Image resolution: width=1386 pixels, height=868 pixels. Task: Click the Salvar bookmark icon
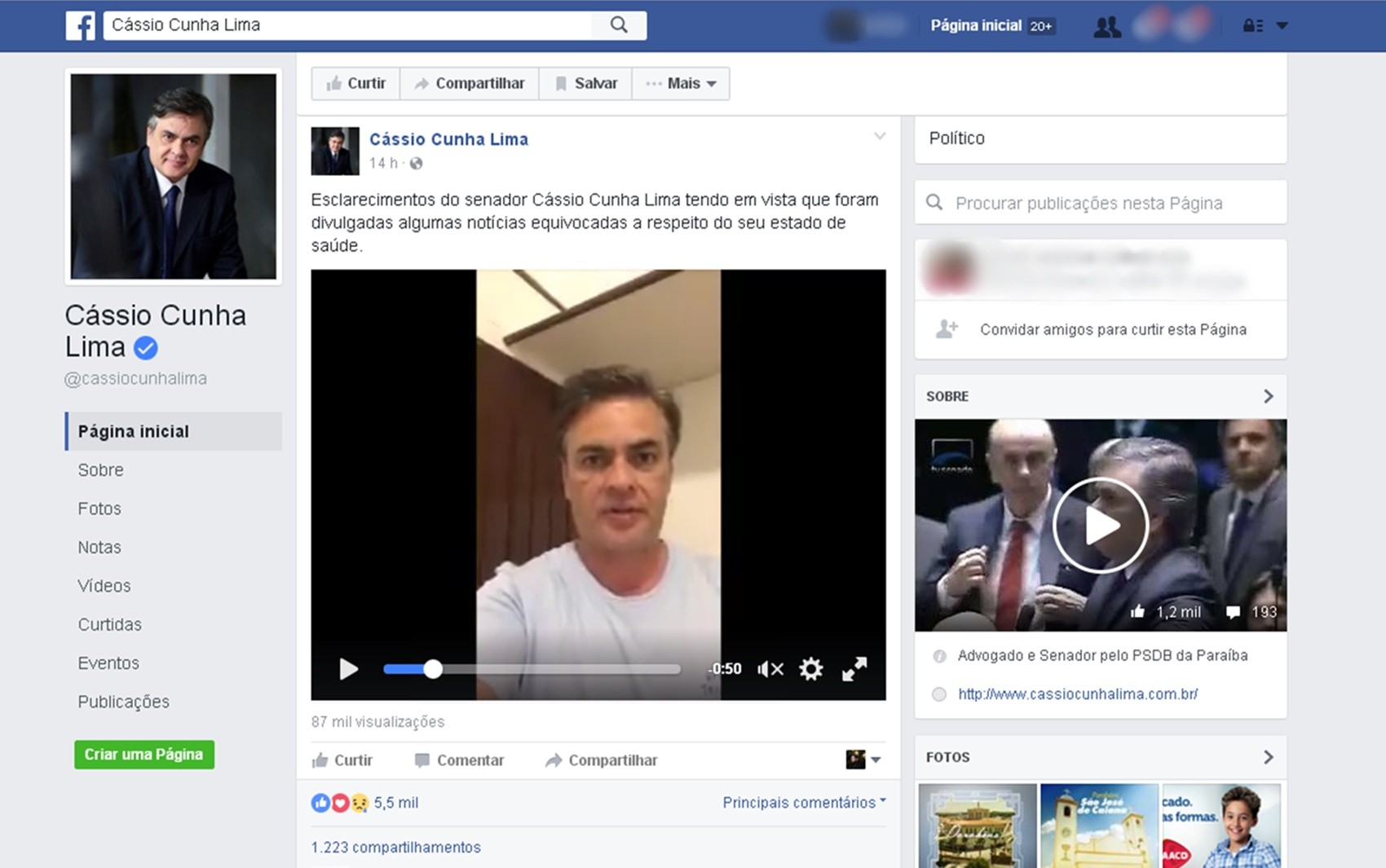[562, 82]
